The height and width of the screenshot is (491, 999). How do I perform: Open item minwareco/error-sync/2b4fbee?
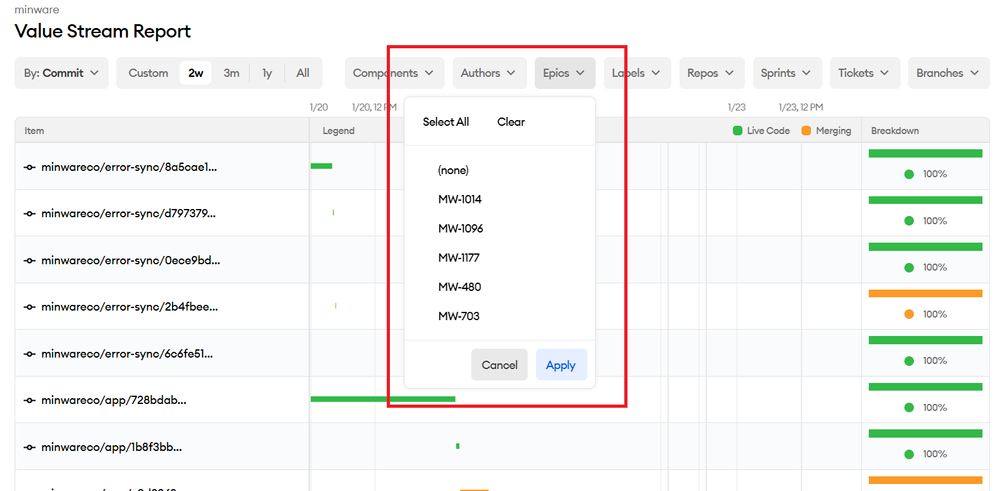click(129, 307)
